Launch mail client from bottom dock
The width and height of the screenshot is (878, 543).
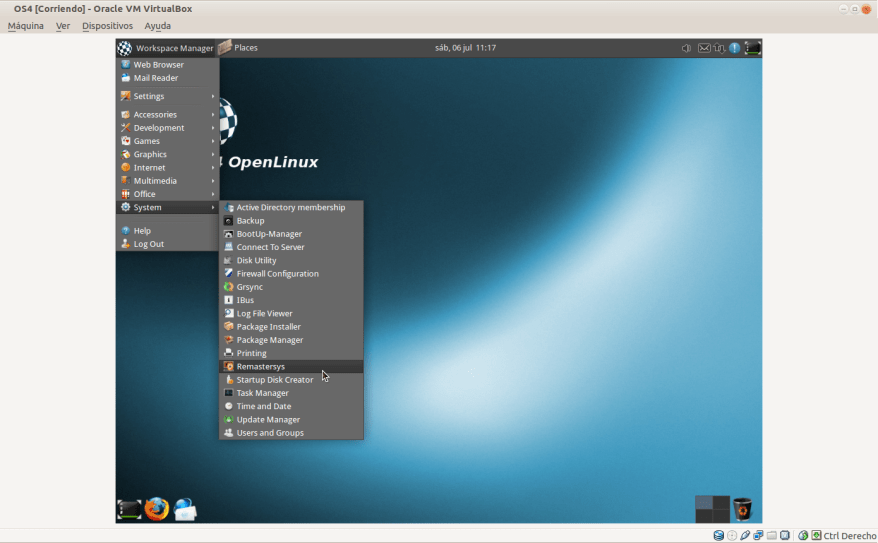coord(185,510)
